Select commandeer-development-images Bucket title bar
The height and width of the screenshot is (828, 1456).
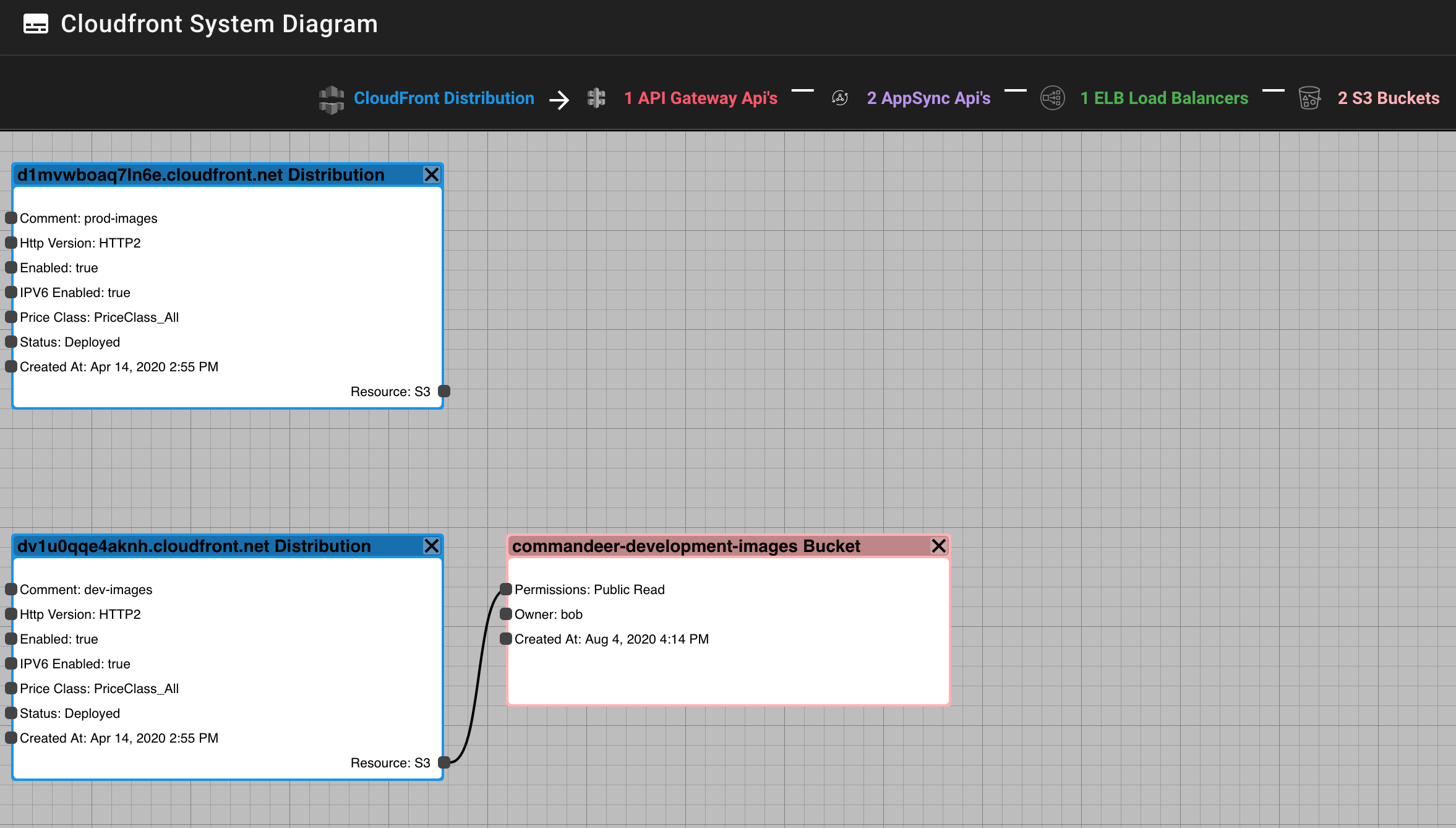[x=729, y=546]
